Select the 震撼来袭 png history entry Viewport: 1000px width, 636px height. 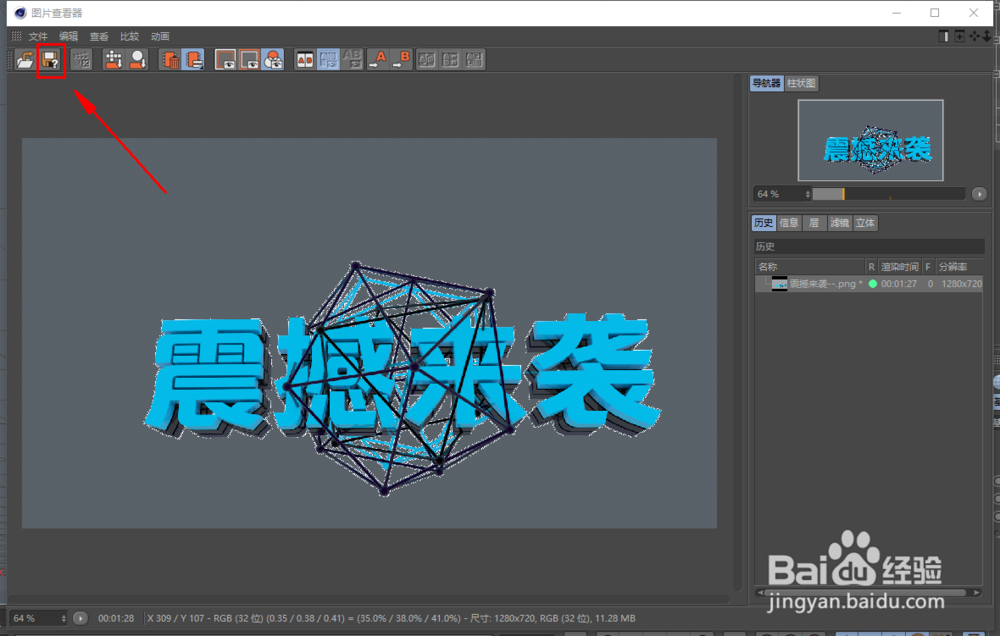coord(820,283)
